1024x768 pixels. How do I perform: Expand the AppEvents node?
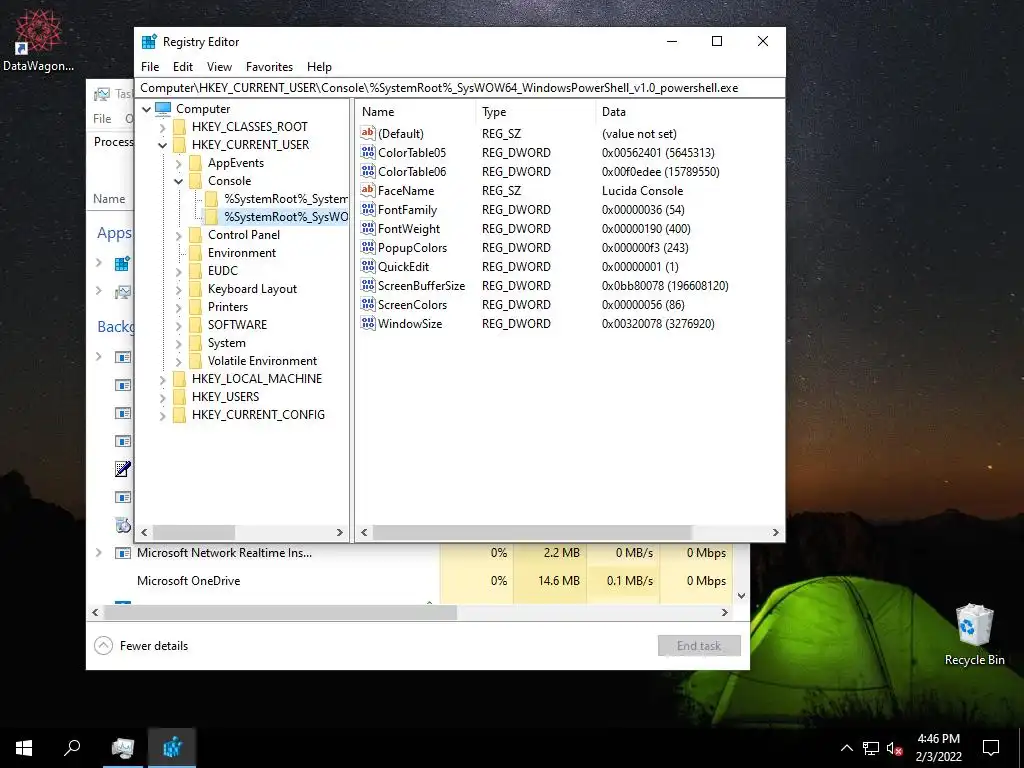pos(178,163)
